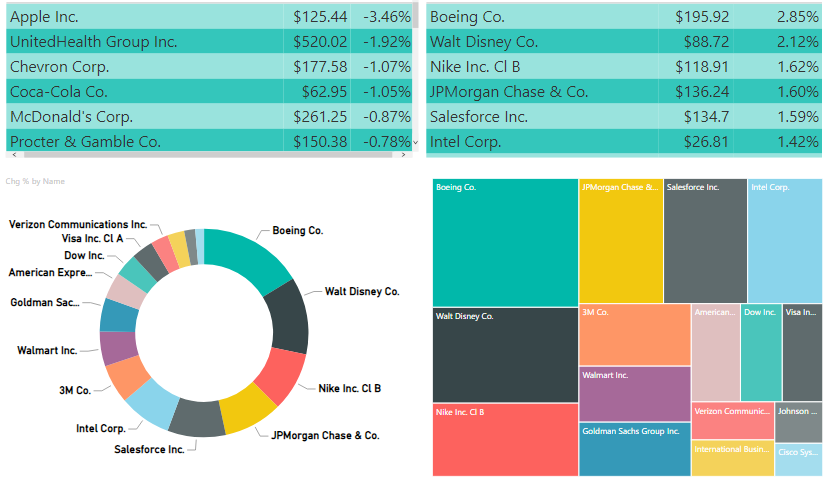Select the Intel Corp. treemap tile
The width and height of the screenshot is (825, 477).
pyautogui.click(x=785, y=241)
